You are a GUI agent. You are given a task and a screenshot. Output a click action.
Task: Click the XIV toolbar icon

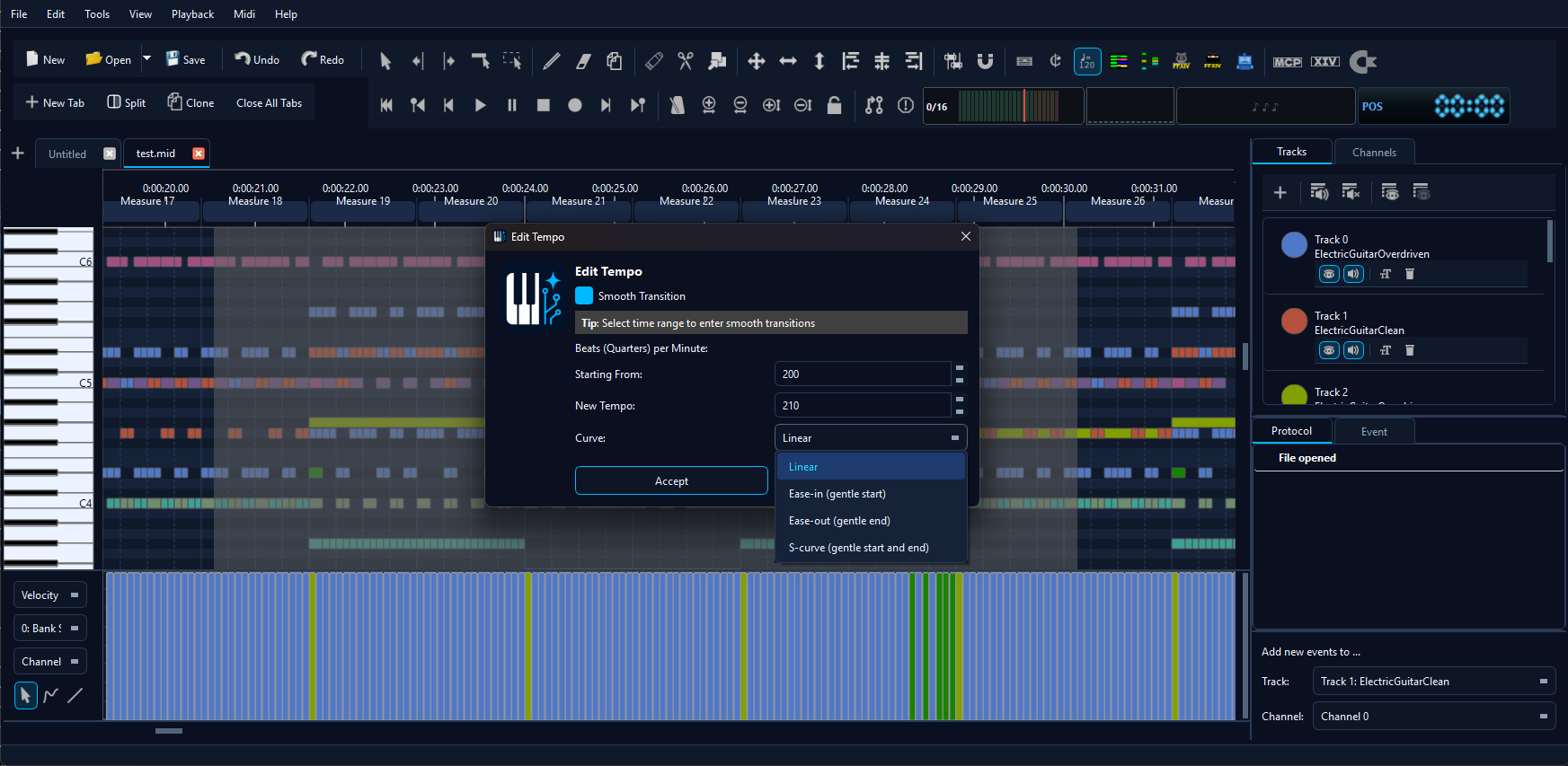[1325, 61]
